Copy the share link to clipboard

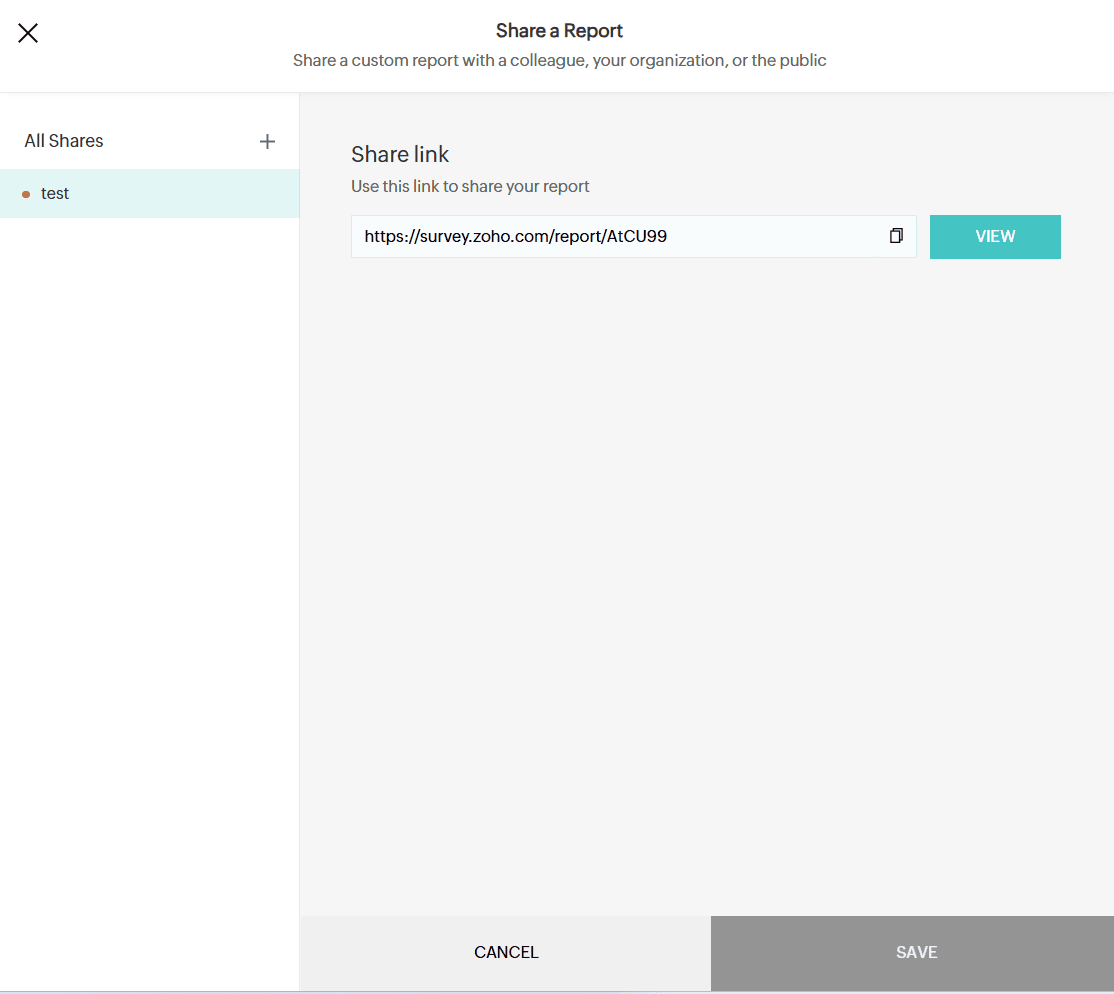click(x=896, y=236)
